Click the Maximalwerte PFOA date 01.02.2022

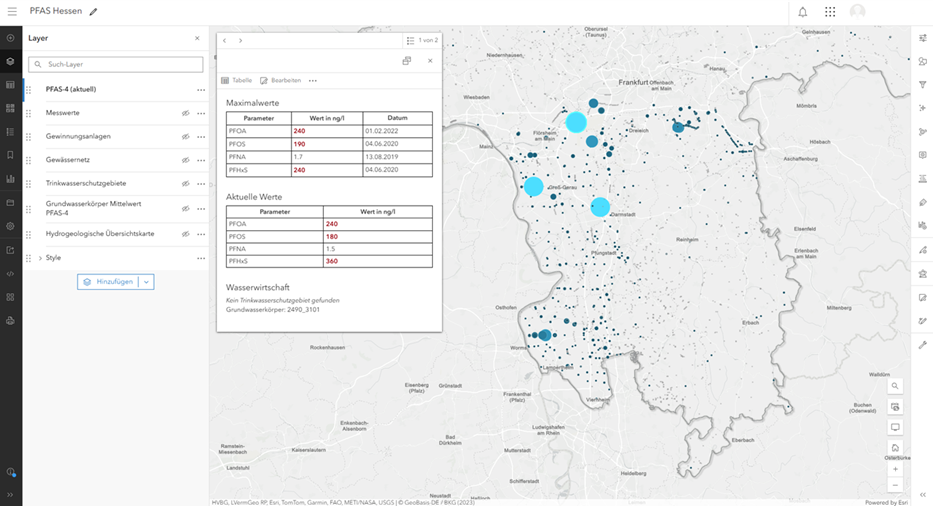pos(382,131)
